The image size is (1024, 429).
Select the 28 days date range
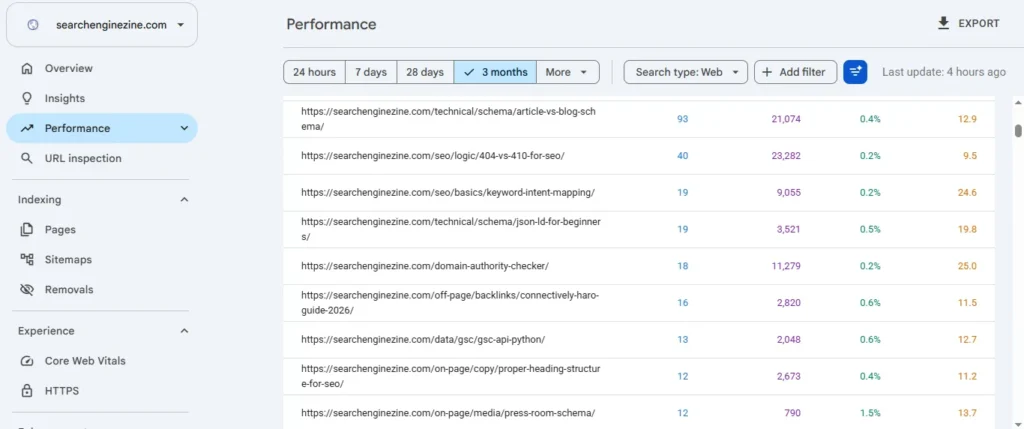[425, 72]
